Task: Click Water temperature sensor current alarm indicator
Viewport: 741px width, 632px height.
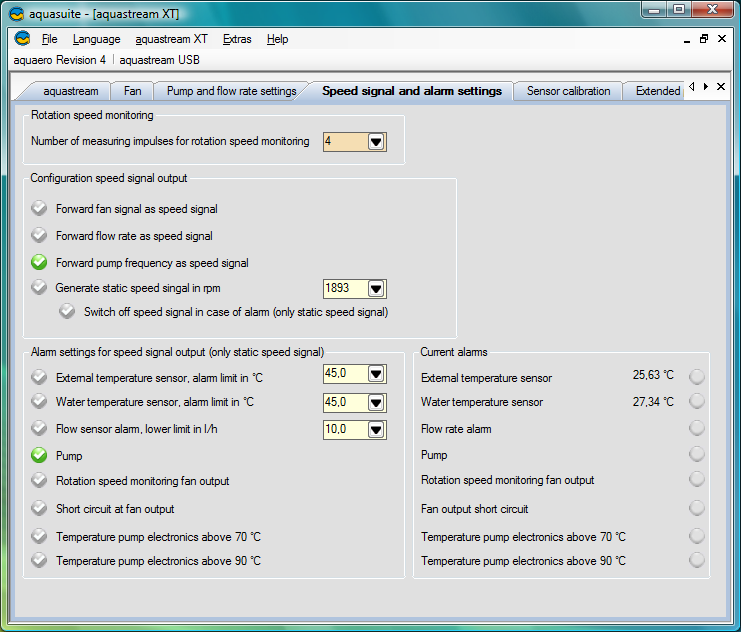Action: pos(697,401)
